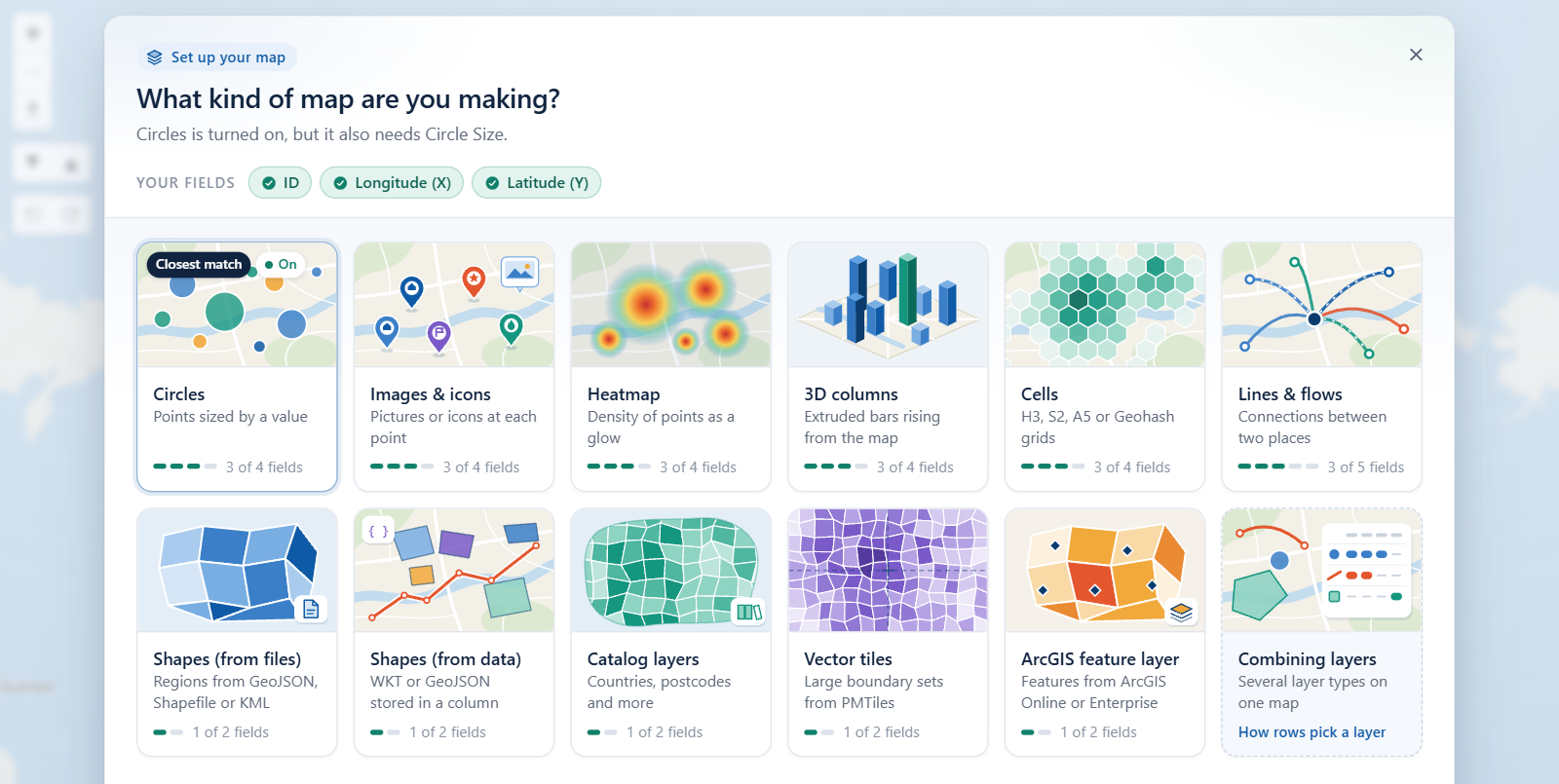
Task: Click the 'Circles is turned on' notice text
Action: pos(322,134)
